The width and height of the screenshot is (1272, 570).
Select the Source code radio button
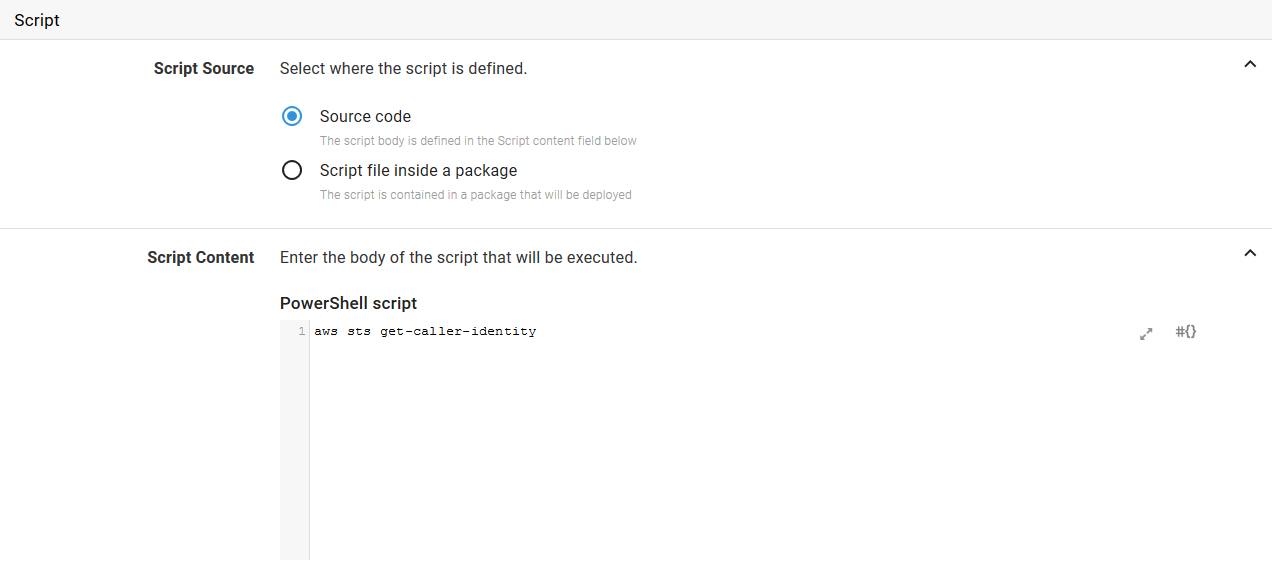tap(292, 116)
